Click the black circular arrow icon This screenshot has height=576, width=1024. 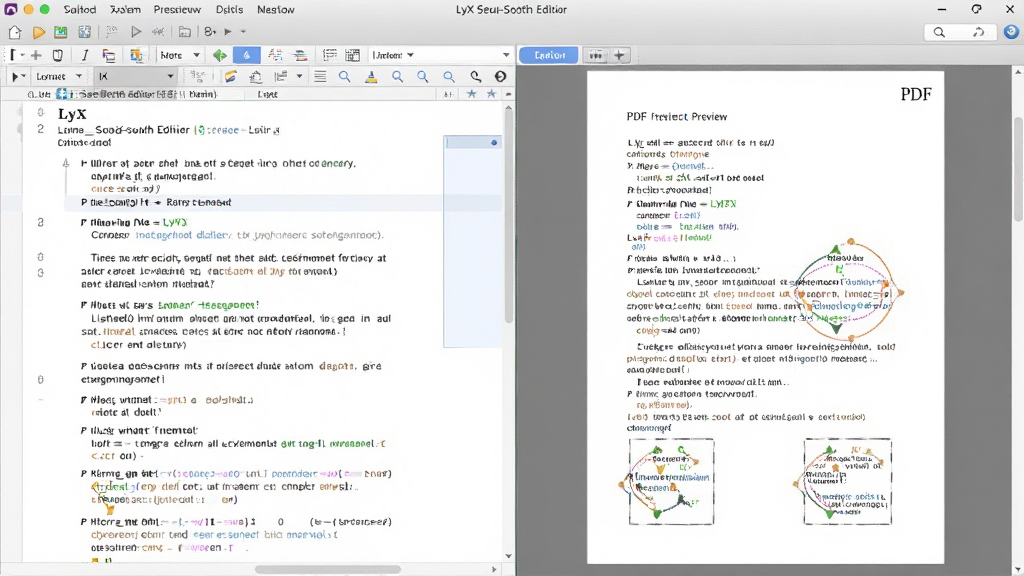[500, 76]
